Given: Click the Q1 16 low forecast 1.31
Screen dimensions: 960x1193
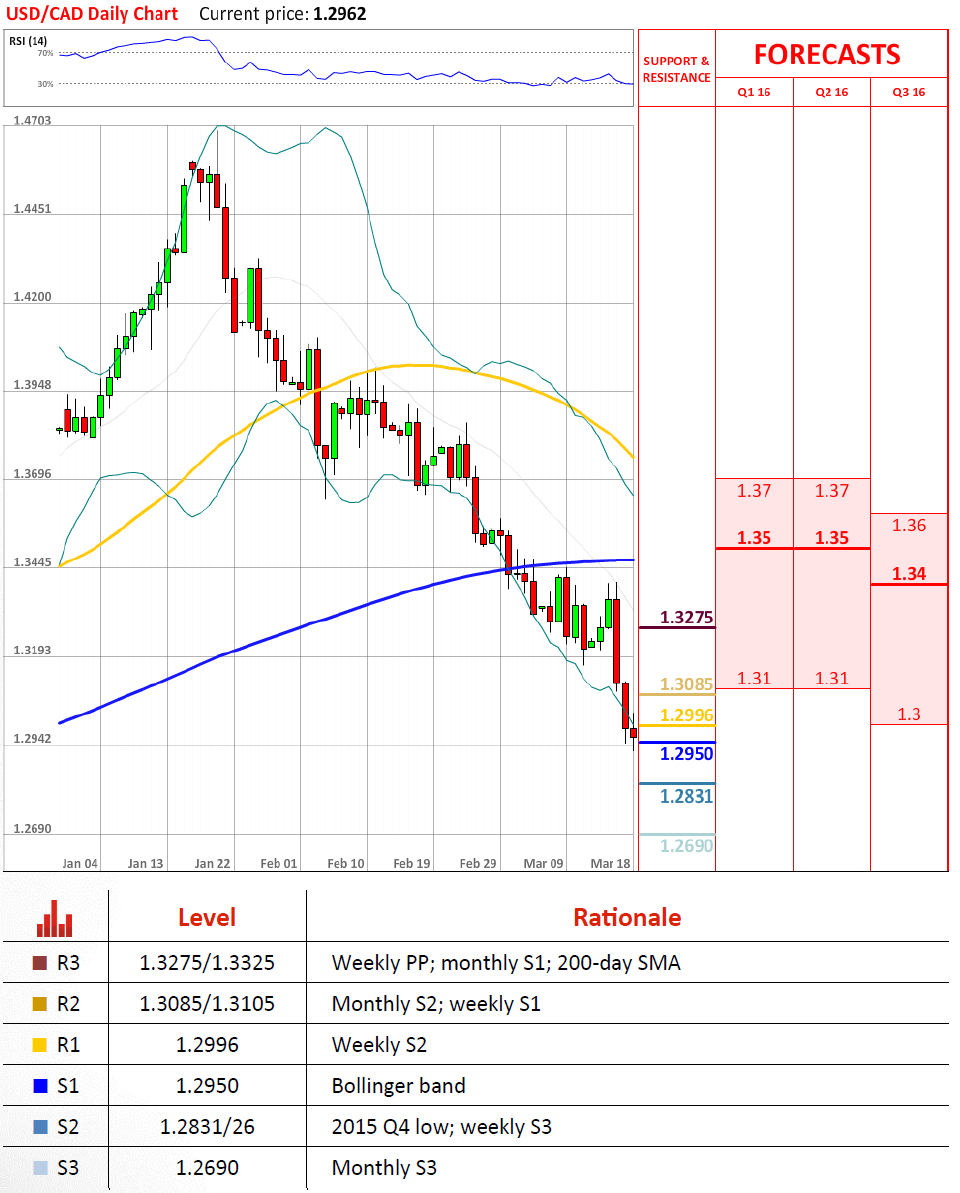Looking at the screenshot, I should tap(754, 678).
